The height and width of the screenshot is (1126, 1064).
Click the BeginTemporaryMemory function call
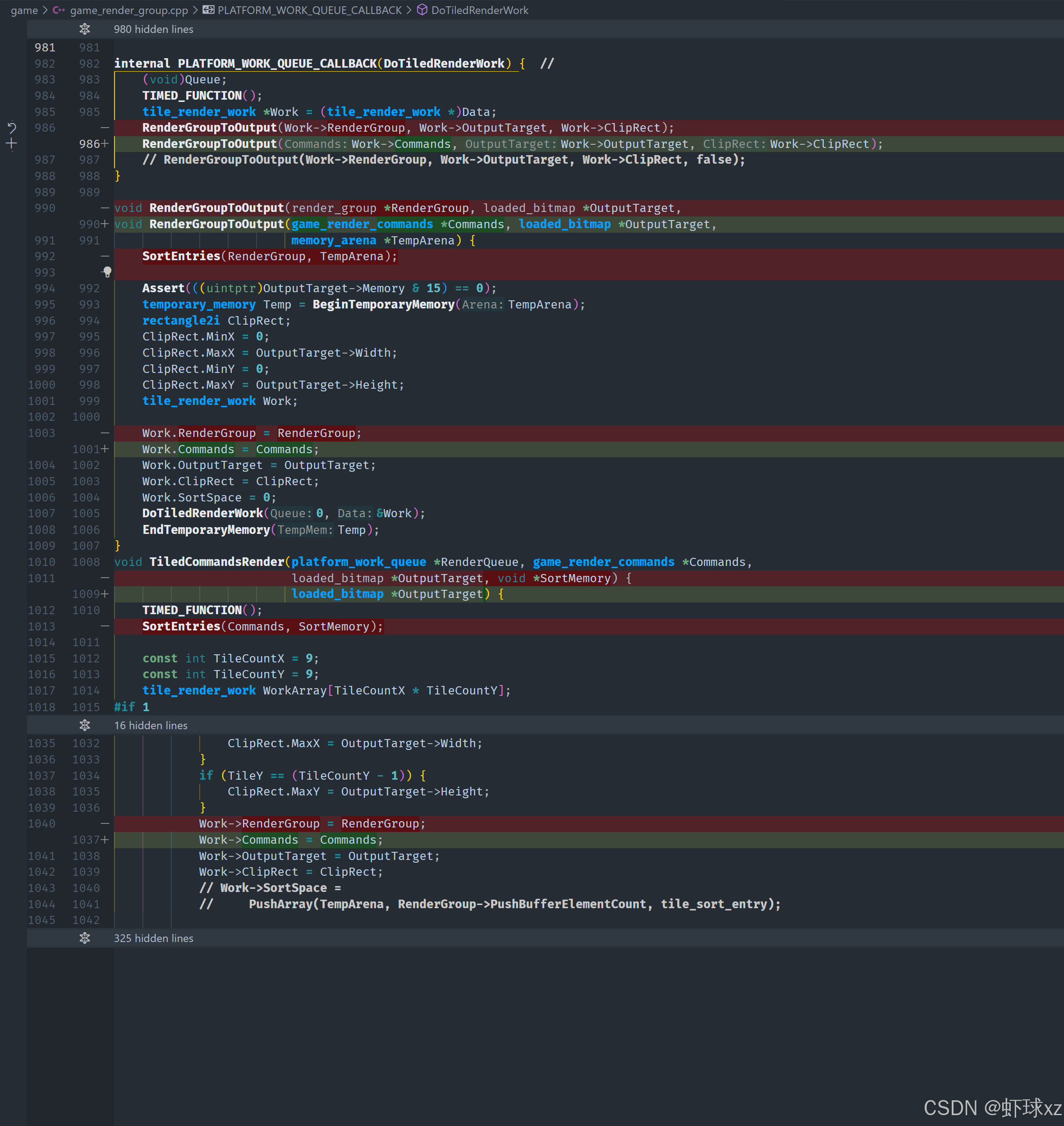[x=383, y=305]
